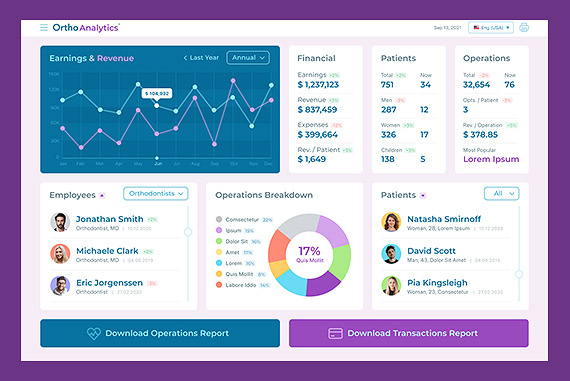Screen dimensions: 570x381
Task: Toggle Patients list sort arrow
Action: coord(423,196)
